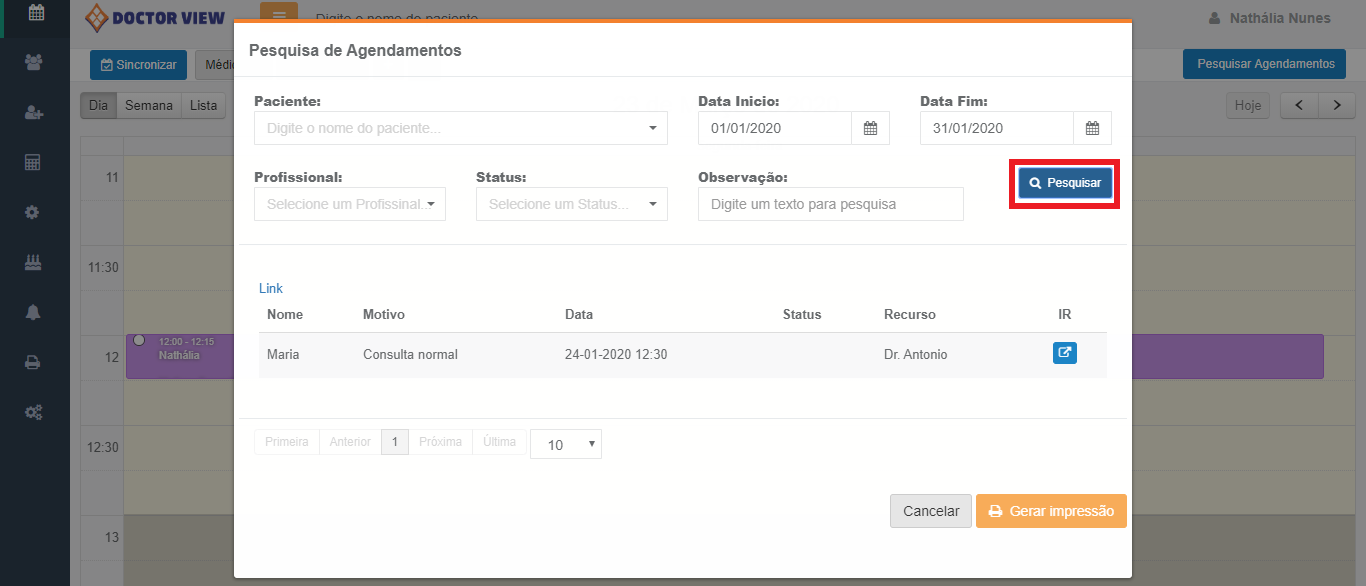This screenshot has width=1366, height=586.
Task: Click the Link hyperlink above the table
Action: pyautogui.click(x=271, y=288)
